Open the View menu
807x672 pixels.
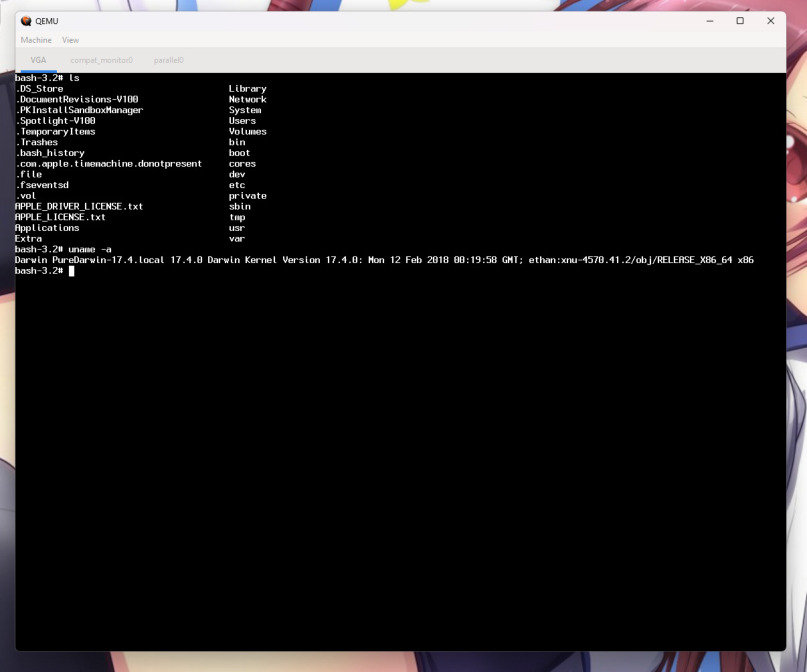pos(70,40)
